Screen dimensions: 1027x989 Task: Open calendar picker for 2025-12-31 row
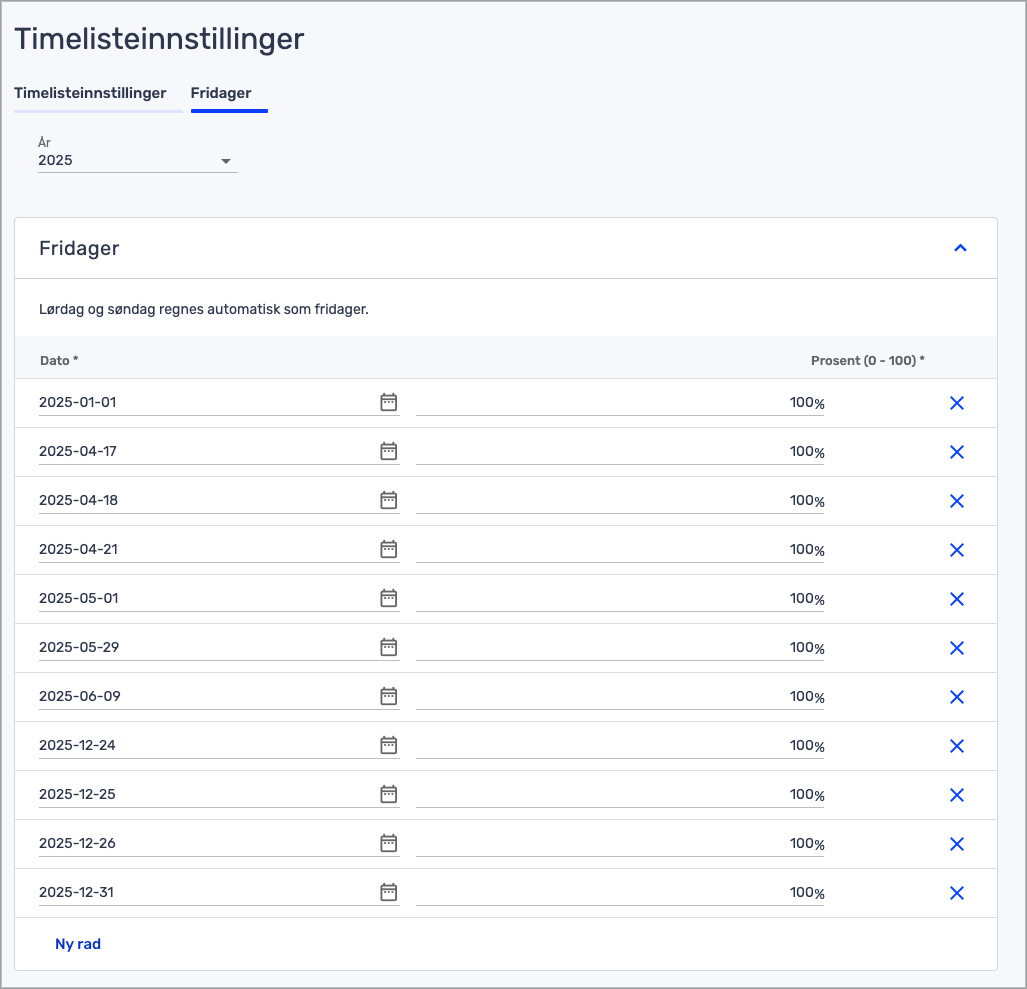pos(389,892)
